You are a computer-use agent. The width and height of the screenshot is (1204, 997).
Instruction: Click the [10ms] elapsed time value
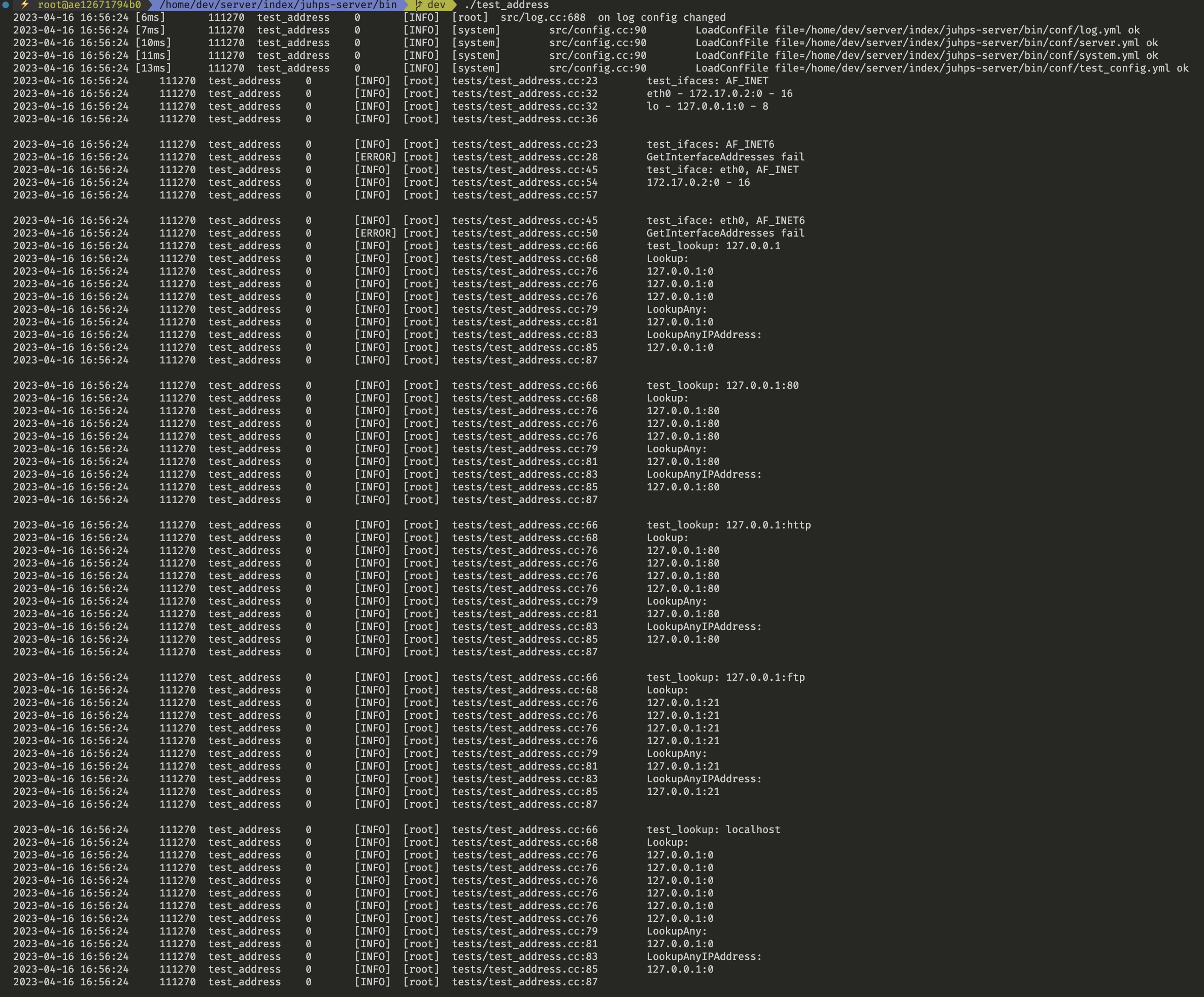pos(153,43)
